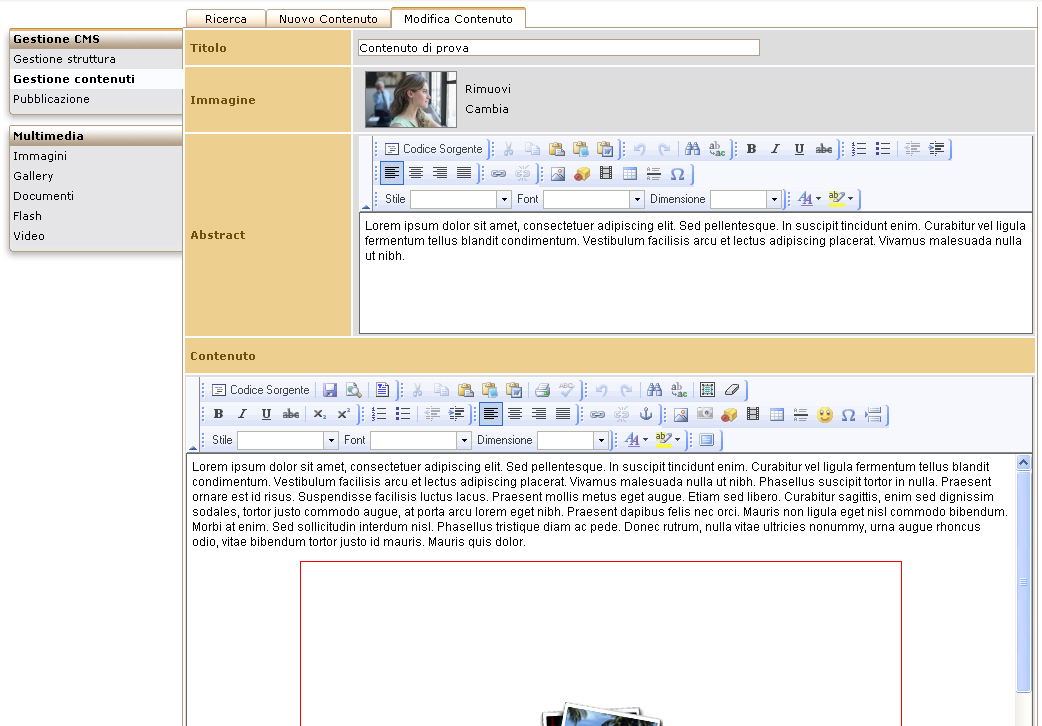Image resolution: width=1042 pixels, height=726 pixels.
Task: Open Replace in the Abstract editor toolbar
Action: click(x=716, y=149)
